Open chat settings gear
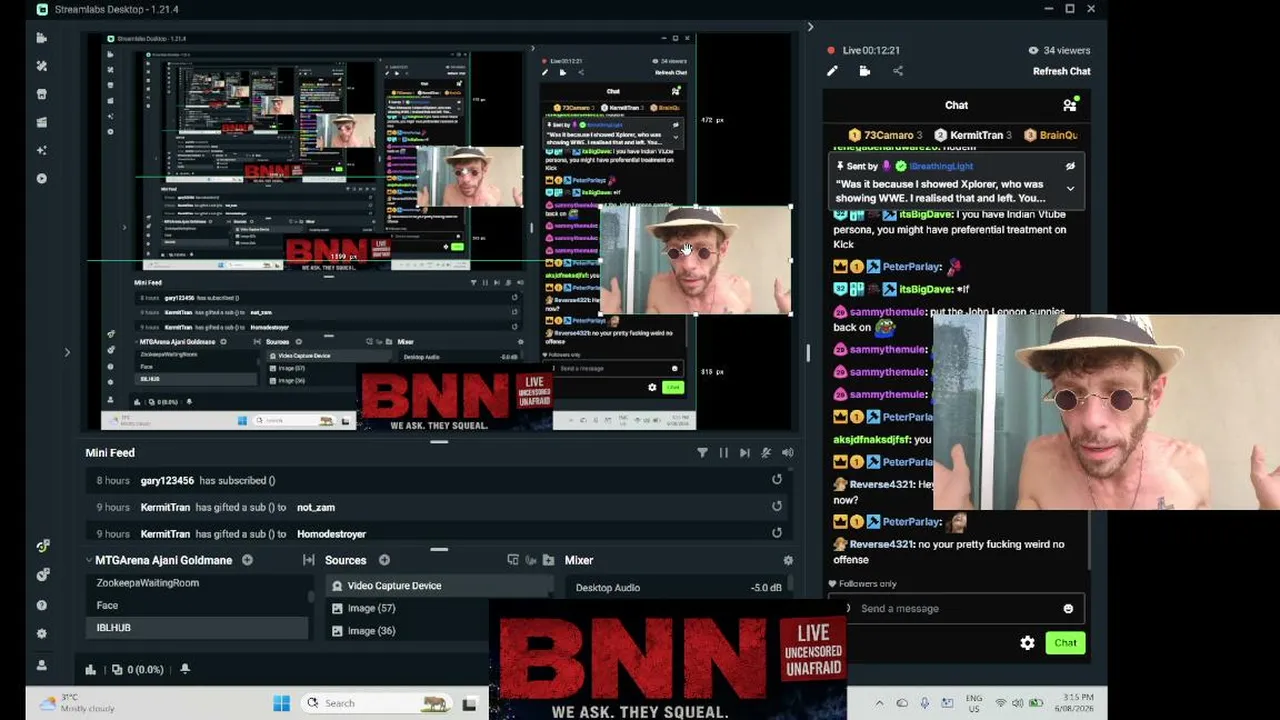Viewport: 1280px width, 720px height. (x=1027, y=643)
